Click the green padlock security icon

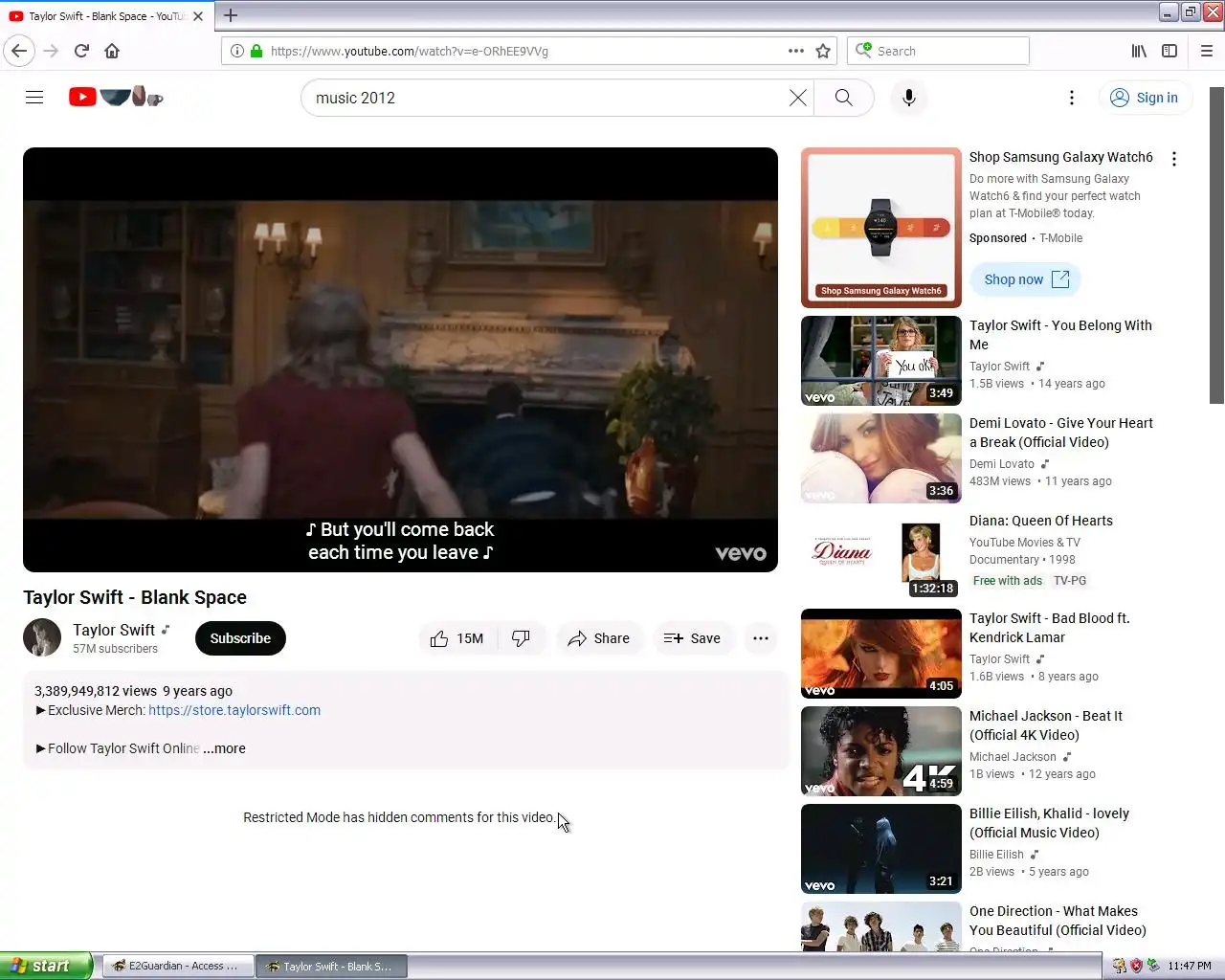(x=256, y=51)
